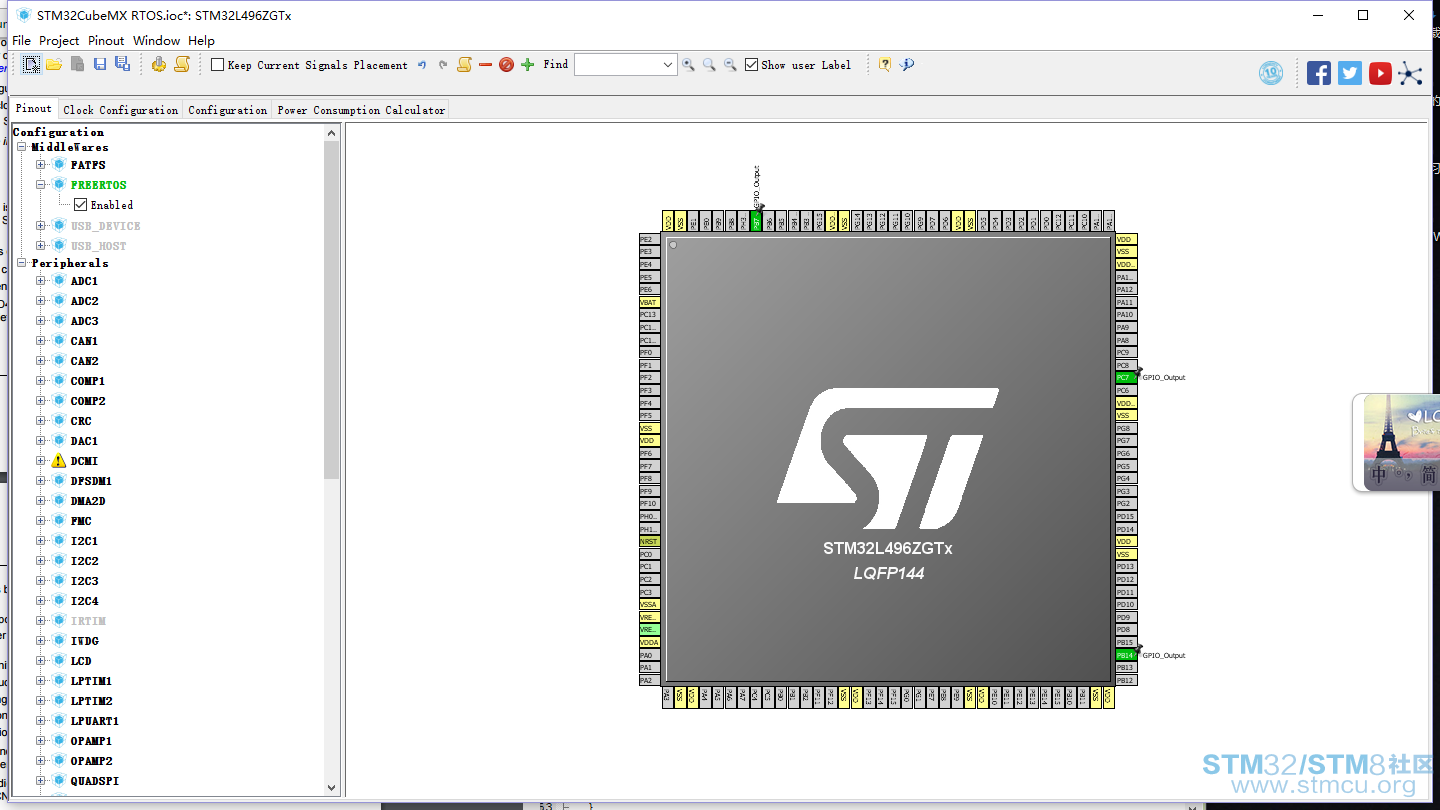Collapse the FREERTOS tree node
This screenshot has height=810, width=1440.
41,185
